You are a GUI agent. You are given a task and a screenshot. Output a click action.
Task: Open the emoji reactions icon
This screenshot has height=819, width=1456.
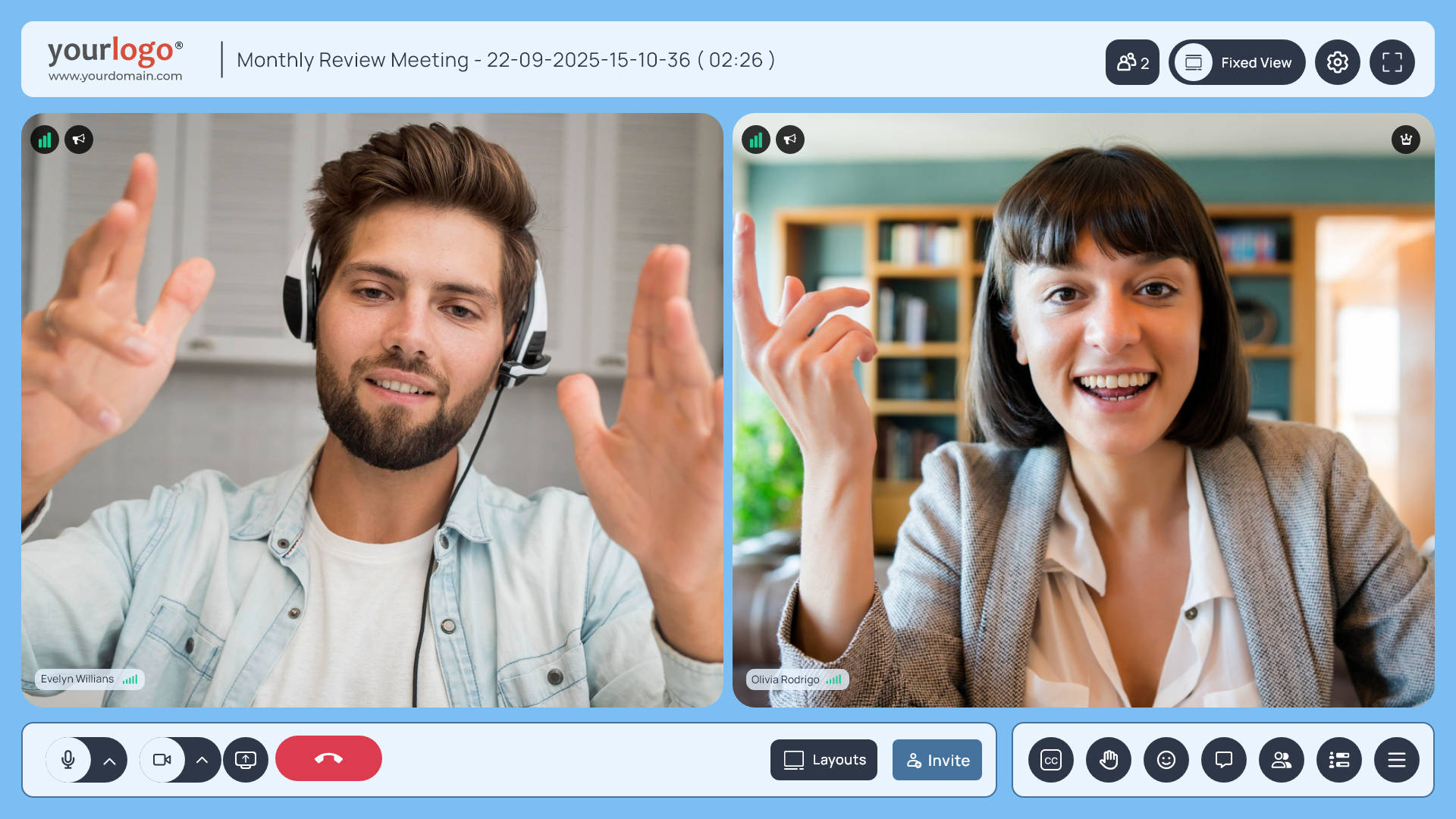coord(1166,760)
